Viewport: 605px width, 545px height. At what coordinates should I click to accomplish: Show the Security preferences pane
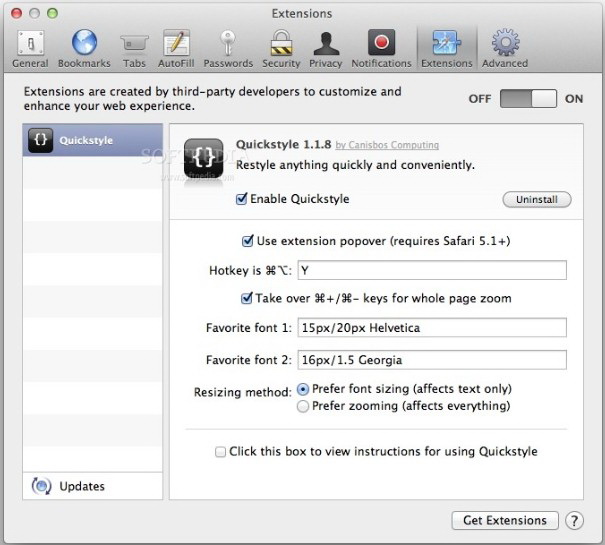(x=281, y=49)
